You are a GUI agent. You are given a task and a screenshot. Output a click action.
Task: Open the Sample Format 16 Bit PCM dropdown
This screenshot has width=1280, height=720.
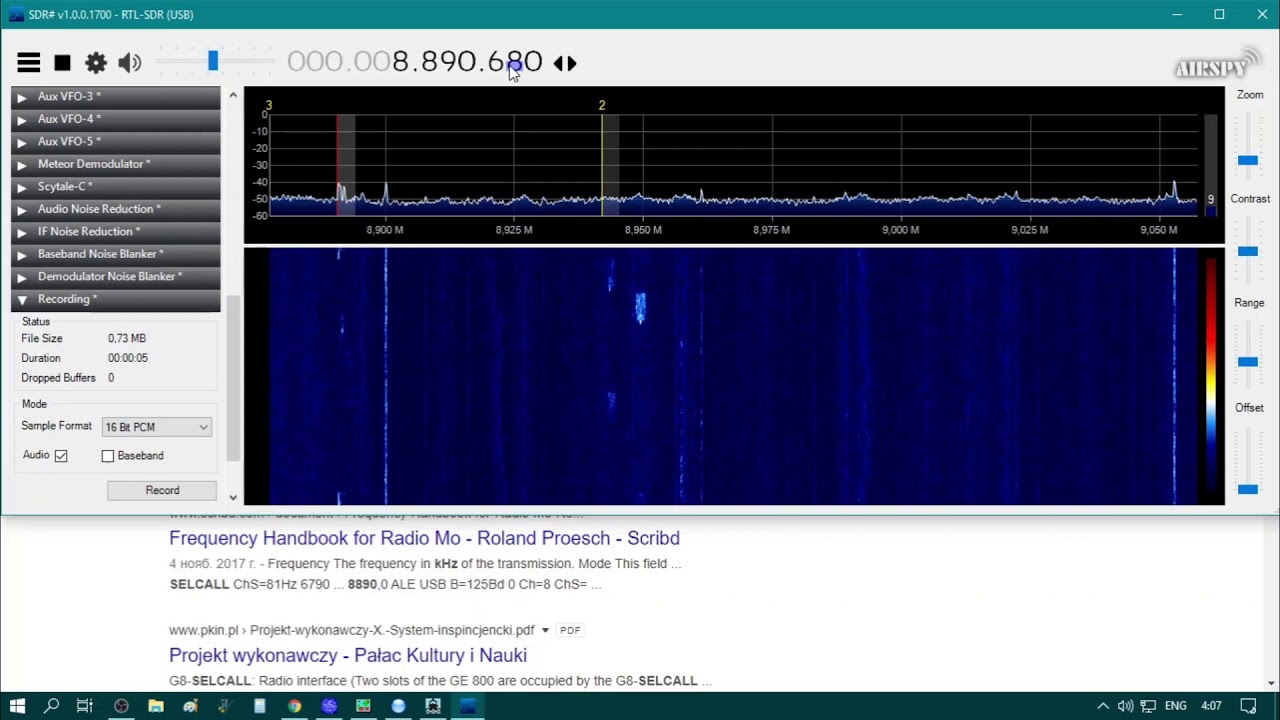[x=157, y=427]
